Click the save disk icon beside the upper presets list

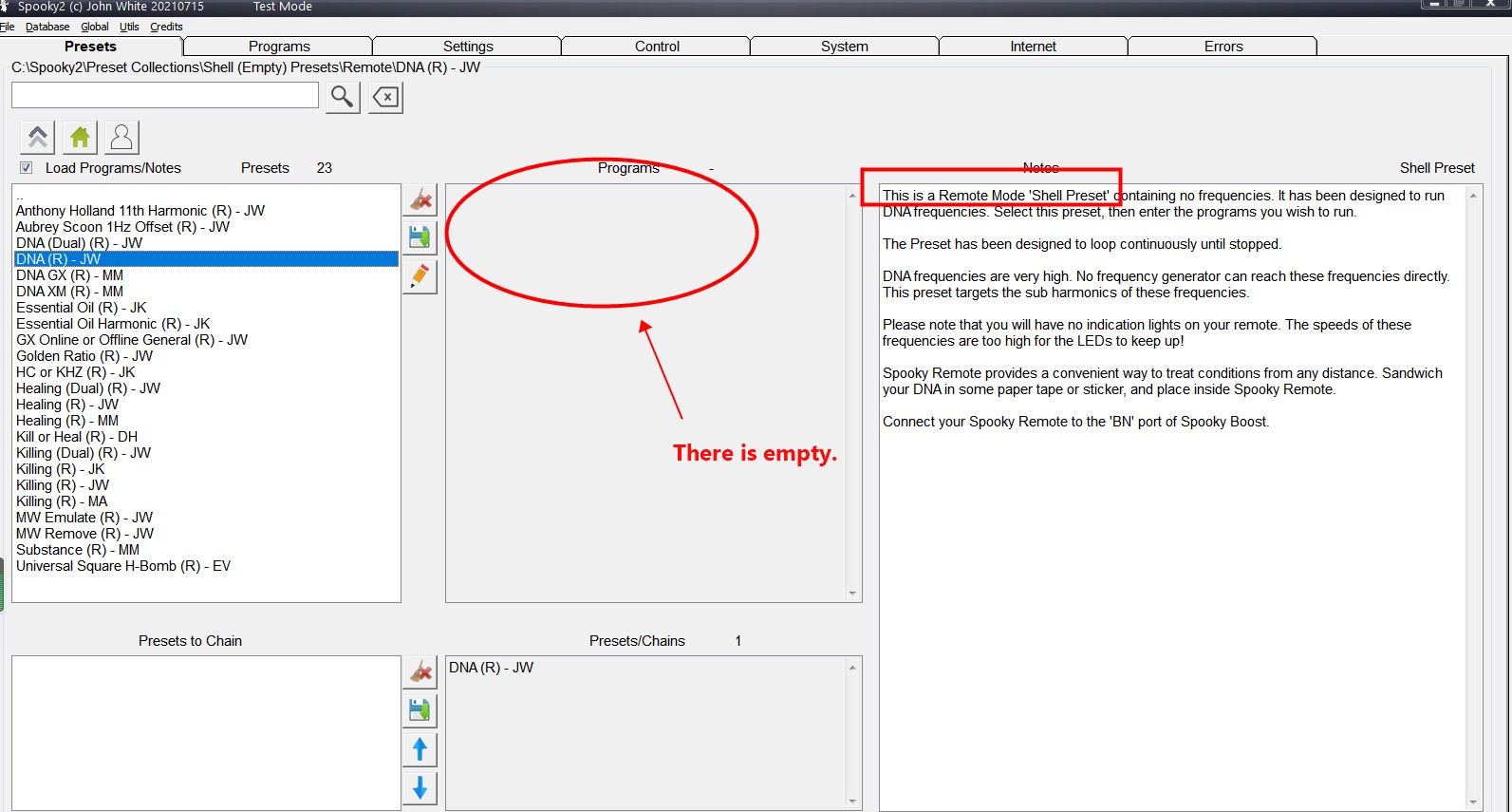tap(420, 236)
